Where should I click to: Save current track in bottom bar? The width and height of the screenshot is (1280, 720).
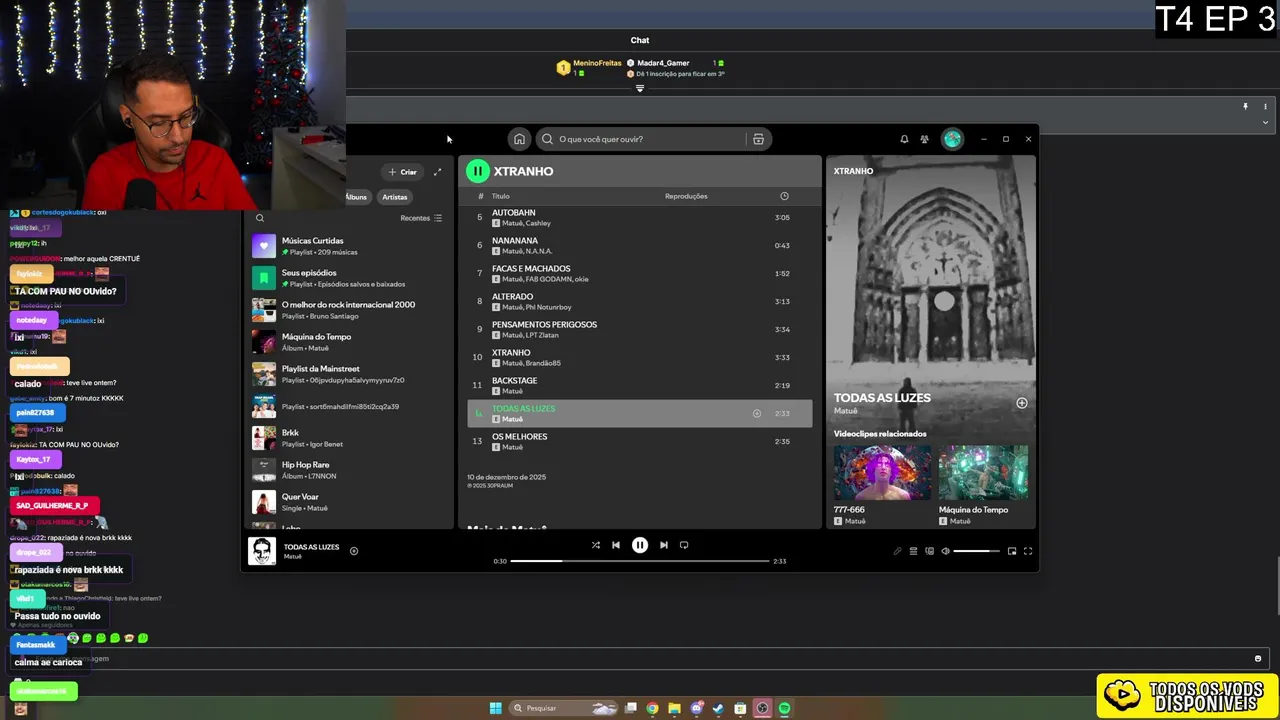coord(354,551)
